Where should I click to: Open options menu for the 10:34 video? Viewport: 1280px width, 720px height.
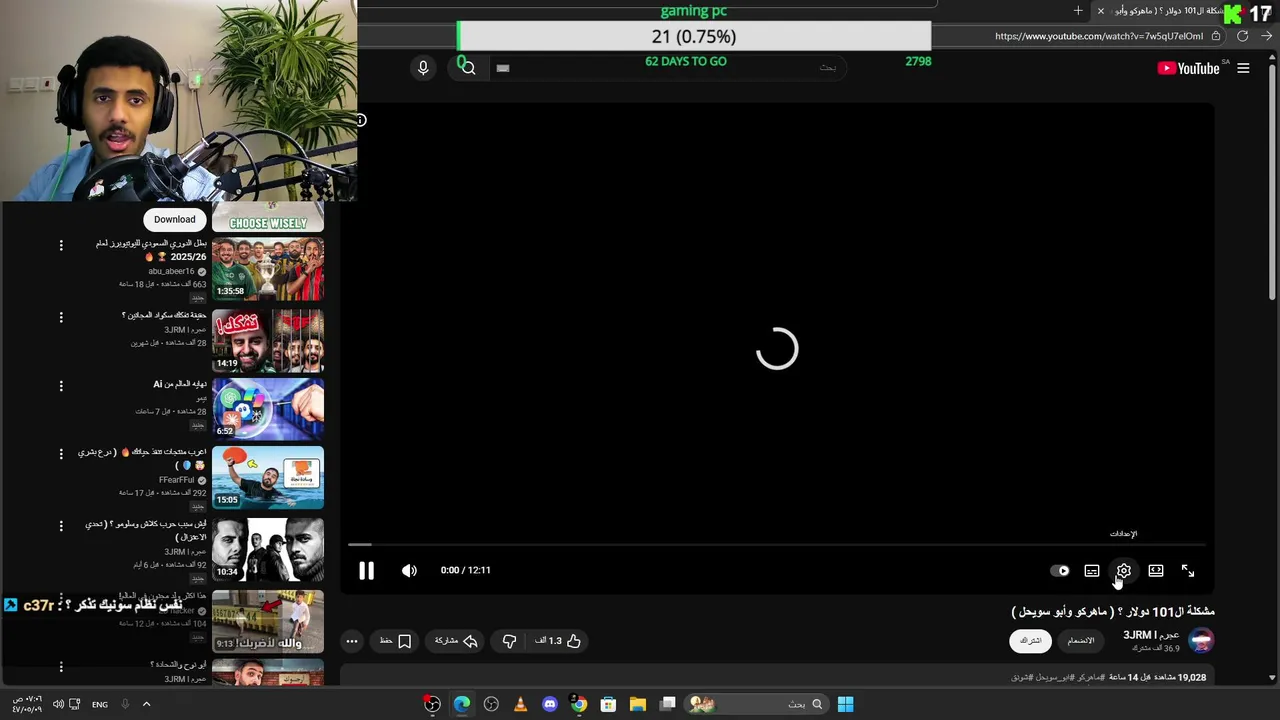click(x=61, y=525)
